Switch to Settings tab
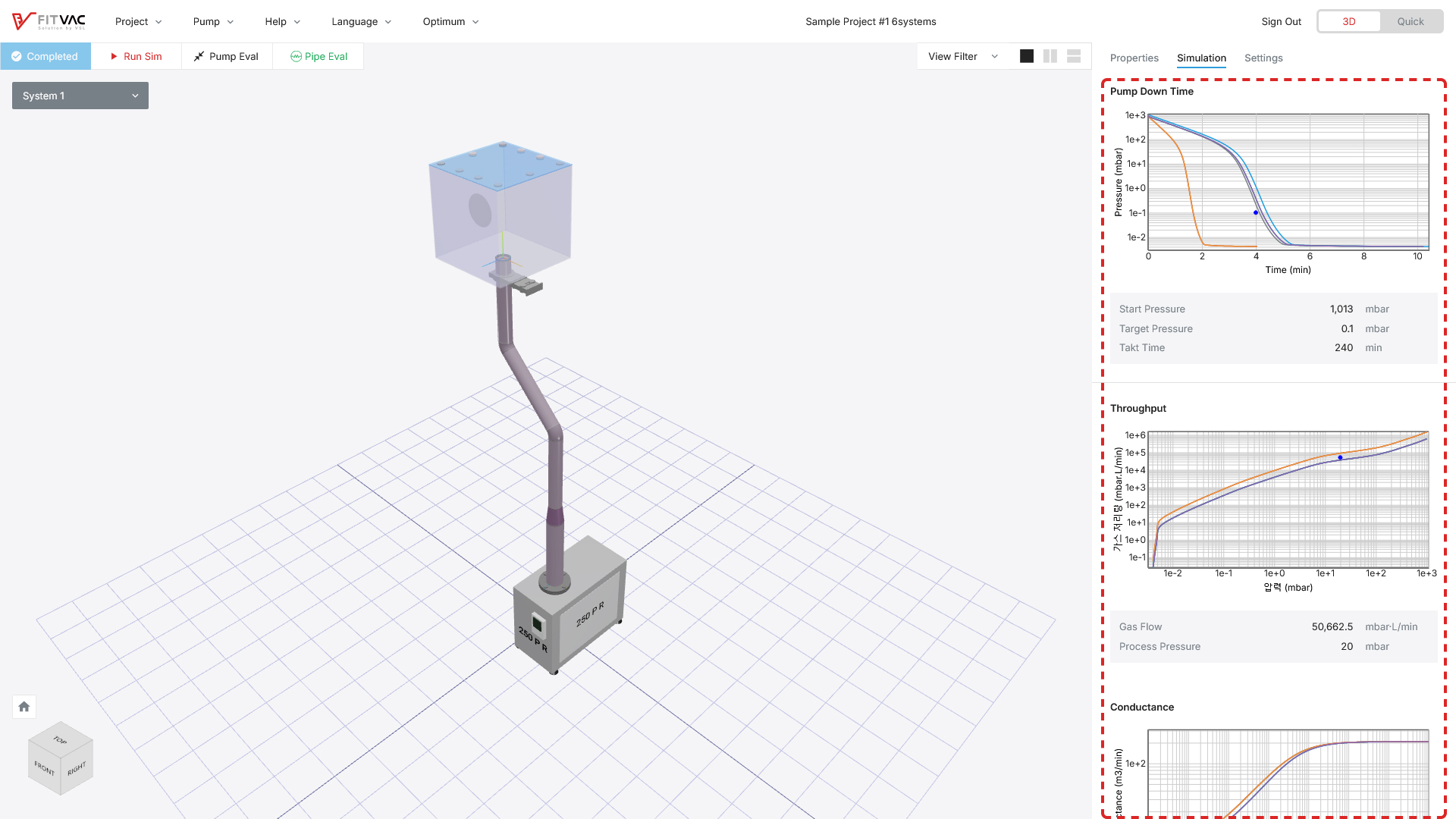Viewport: 1456px width, 819px height. (x=1263, y=58)
